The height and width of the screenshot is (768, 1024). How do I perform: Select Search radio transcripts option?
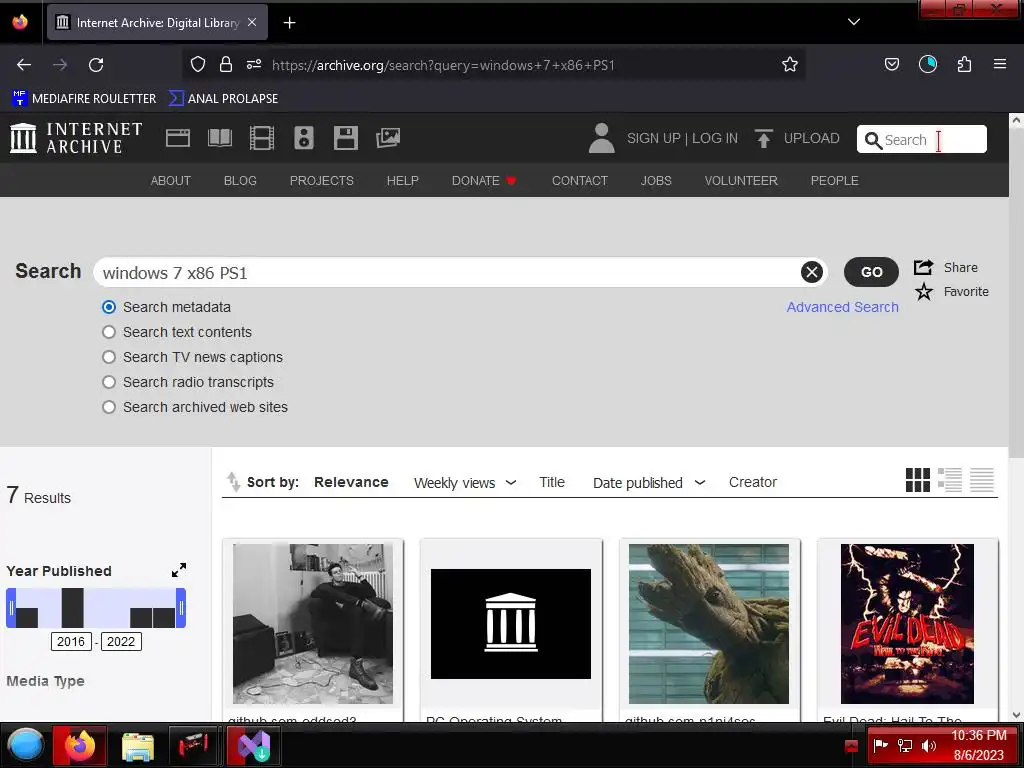[x=108, y=382]
